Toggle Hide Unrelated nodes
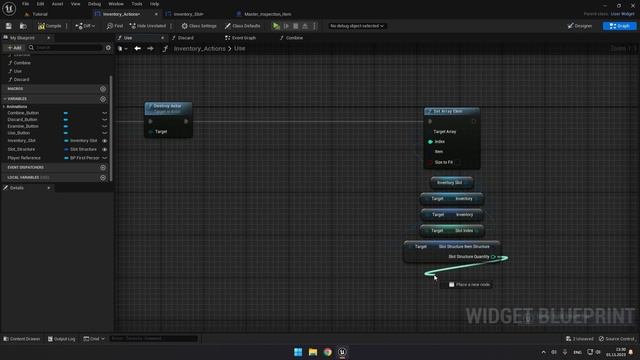 coord(147,26)
